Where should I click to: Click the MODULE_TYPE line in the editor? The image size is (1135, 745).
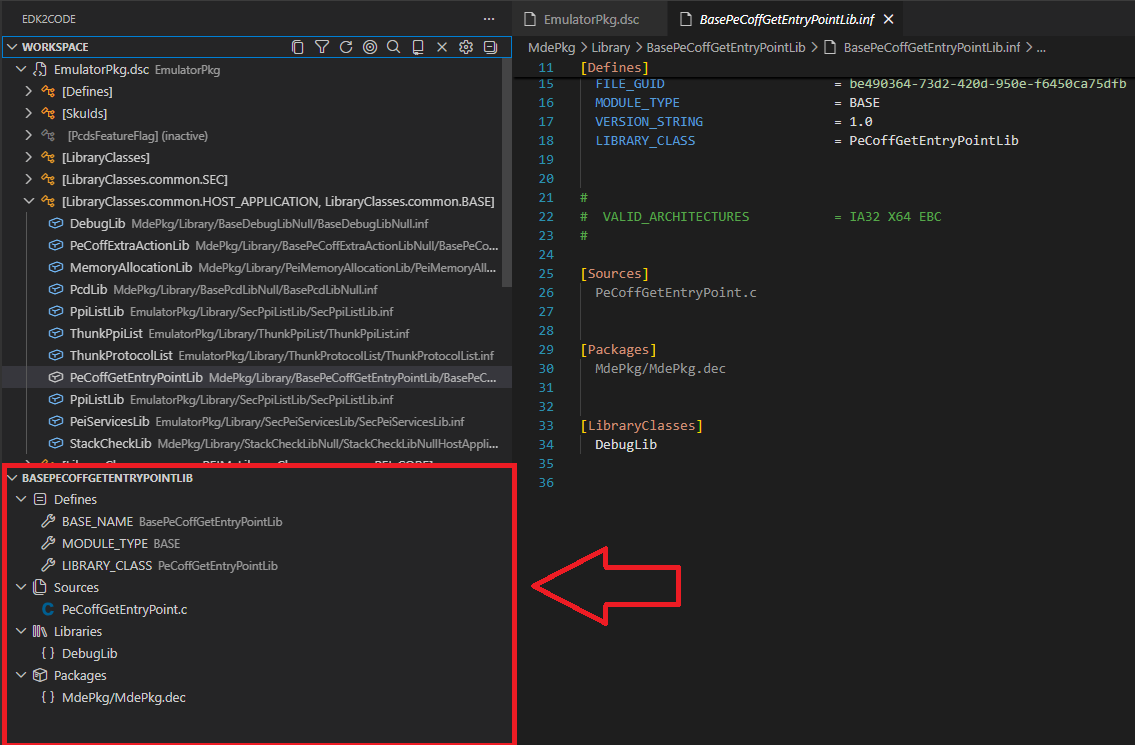click(x=737, y=103)
